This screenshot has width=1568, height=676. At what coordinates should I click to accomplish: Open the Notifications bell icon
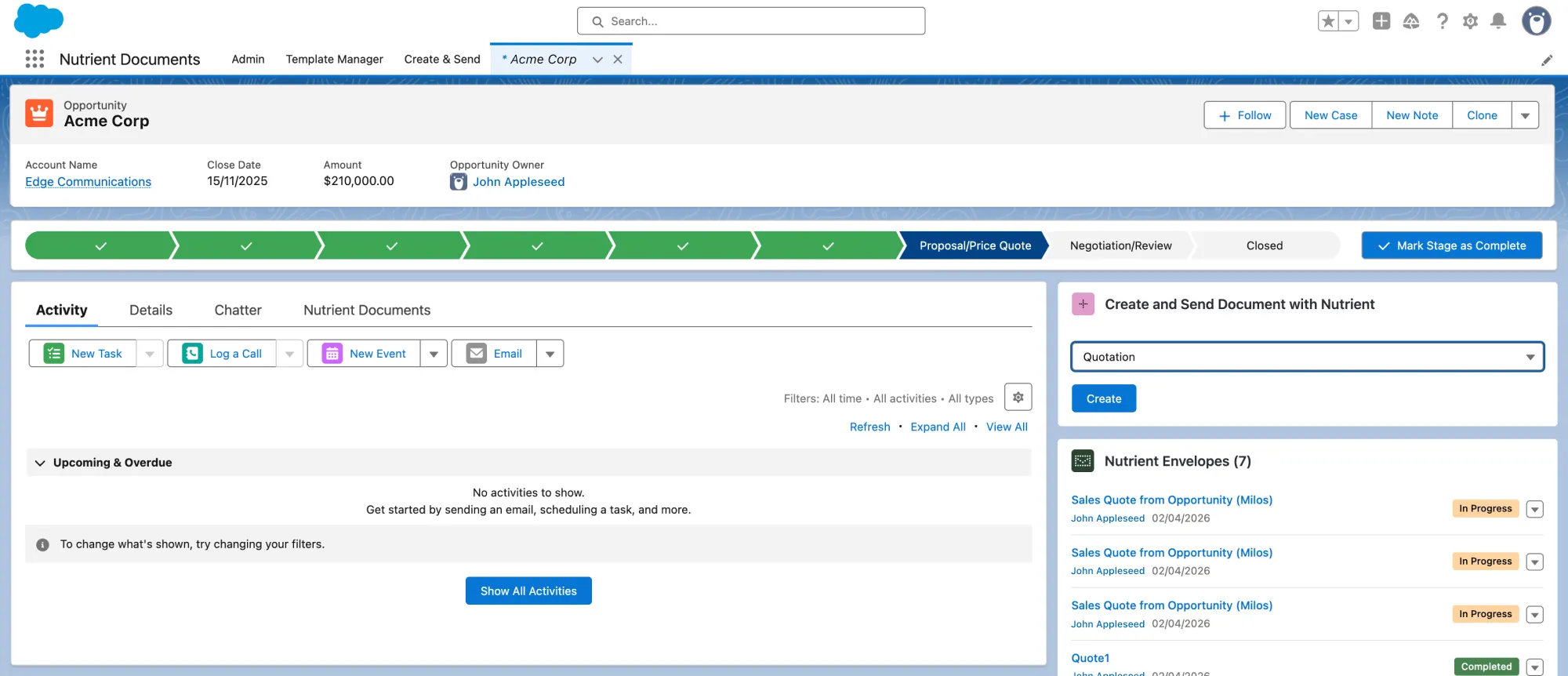(1498, 21)
